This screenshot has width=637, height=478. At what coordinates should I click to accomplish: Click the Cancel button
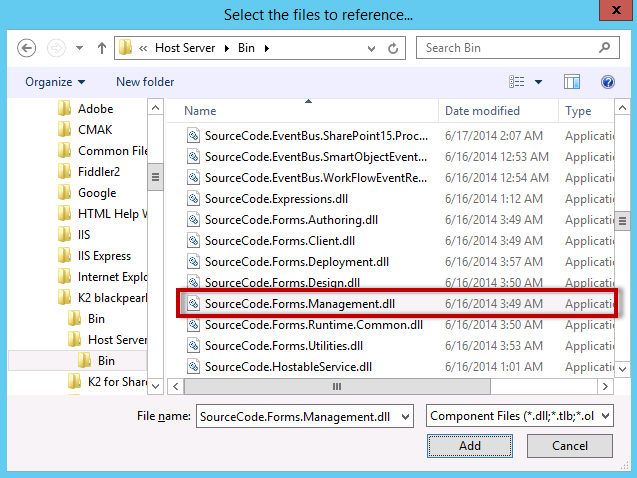click(x=570, y=446)
